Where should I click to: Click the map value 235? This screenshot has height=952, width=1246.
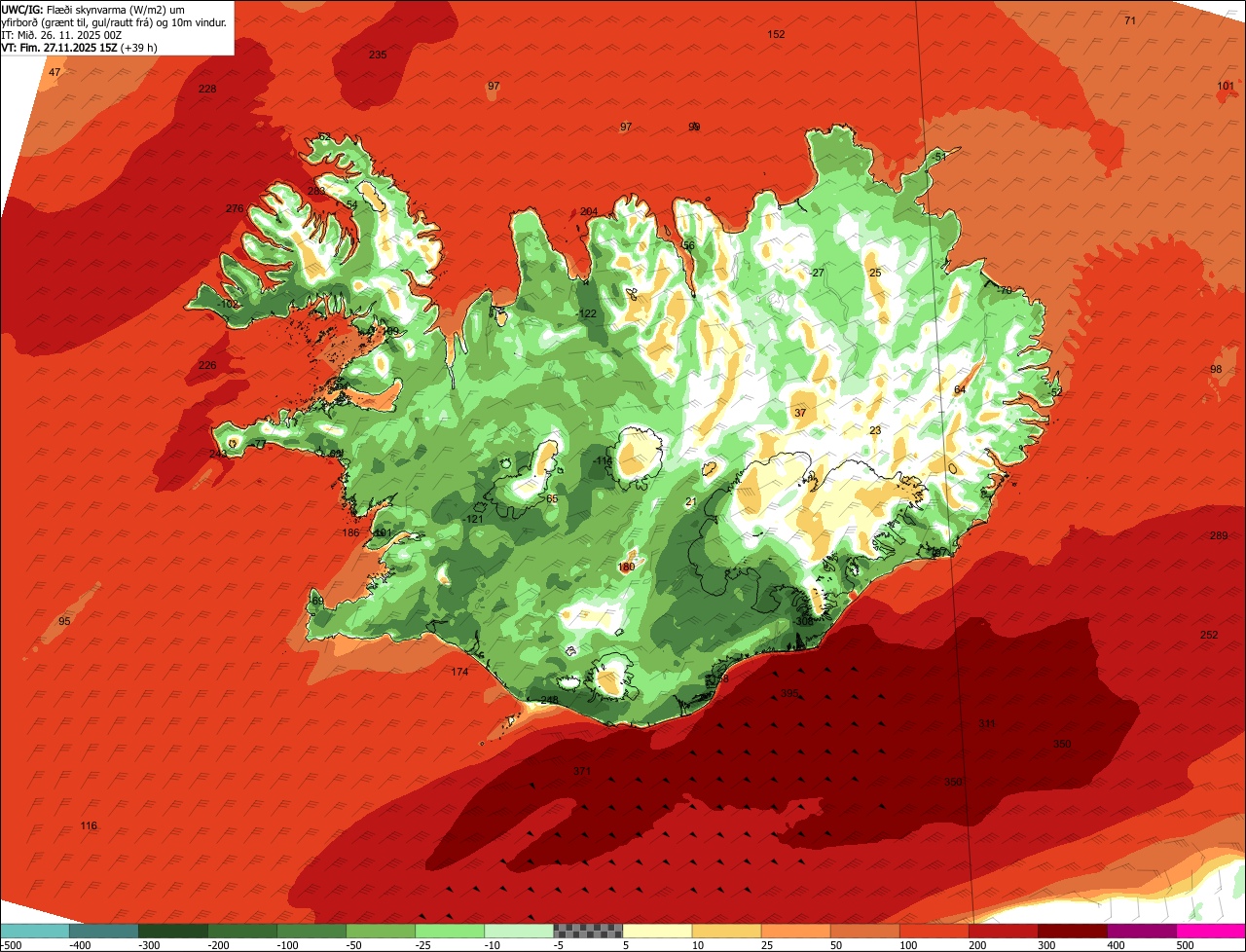coord(378,55)
